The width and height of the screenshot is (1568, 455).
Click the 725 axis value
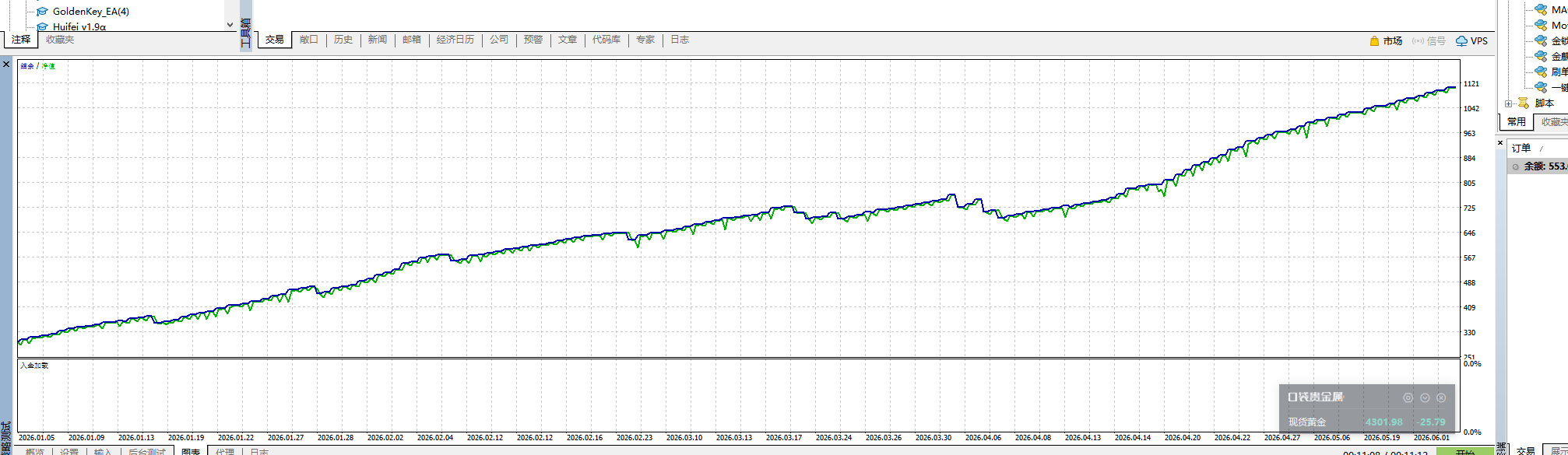[1469, 208]
